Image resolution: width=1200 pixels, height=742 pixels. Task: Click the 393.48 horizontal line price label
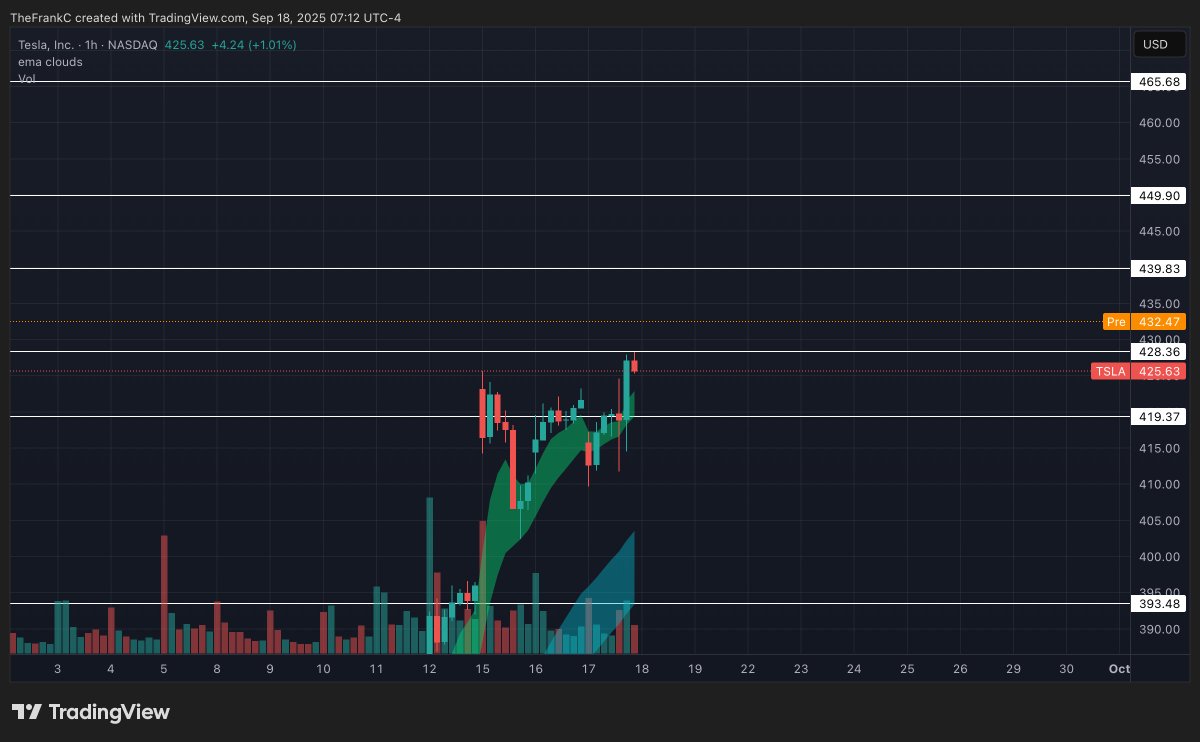[1157, 604]
